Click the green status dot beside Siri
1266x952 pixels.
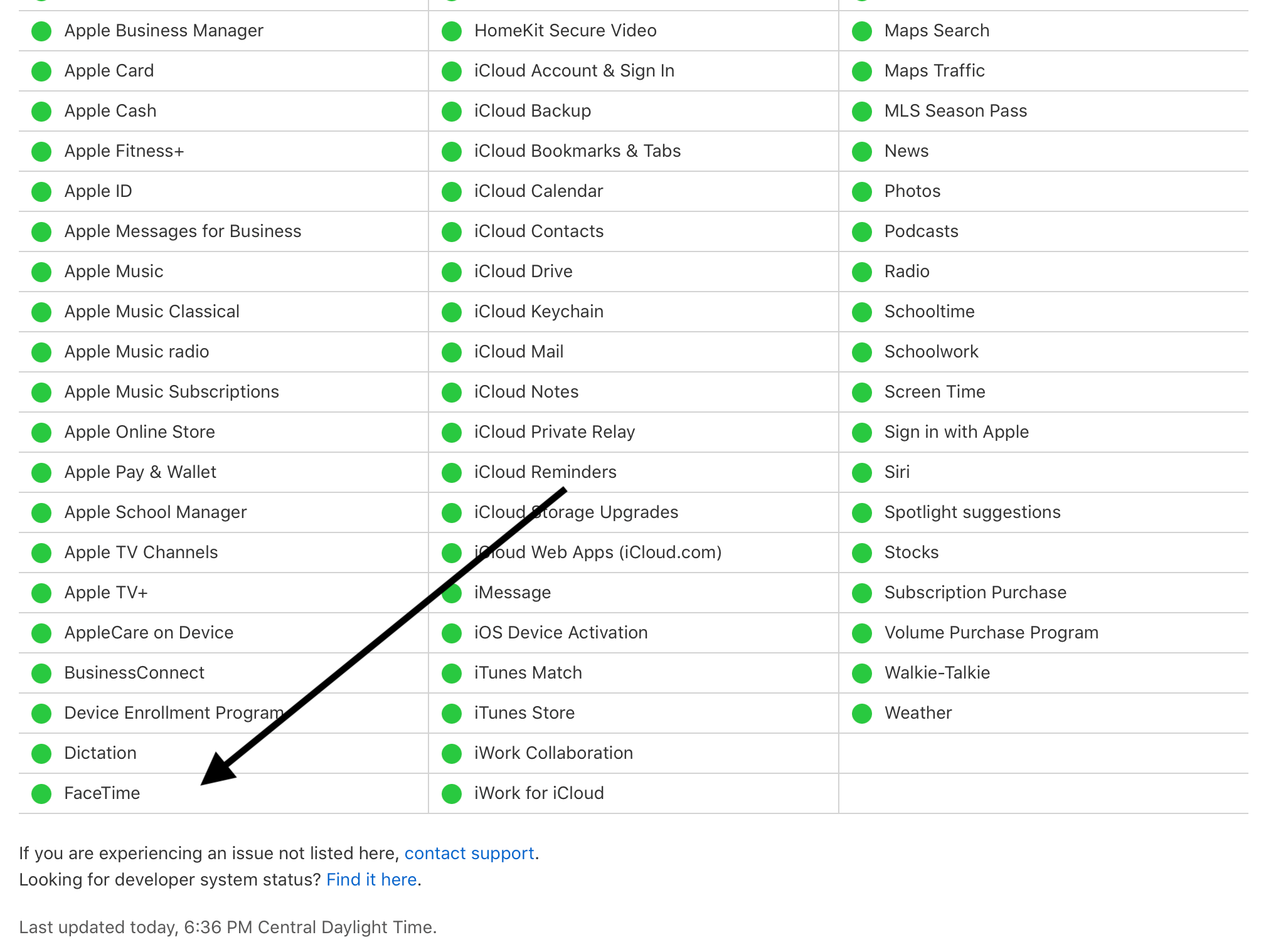(862, 473)
